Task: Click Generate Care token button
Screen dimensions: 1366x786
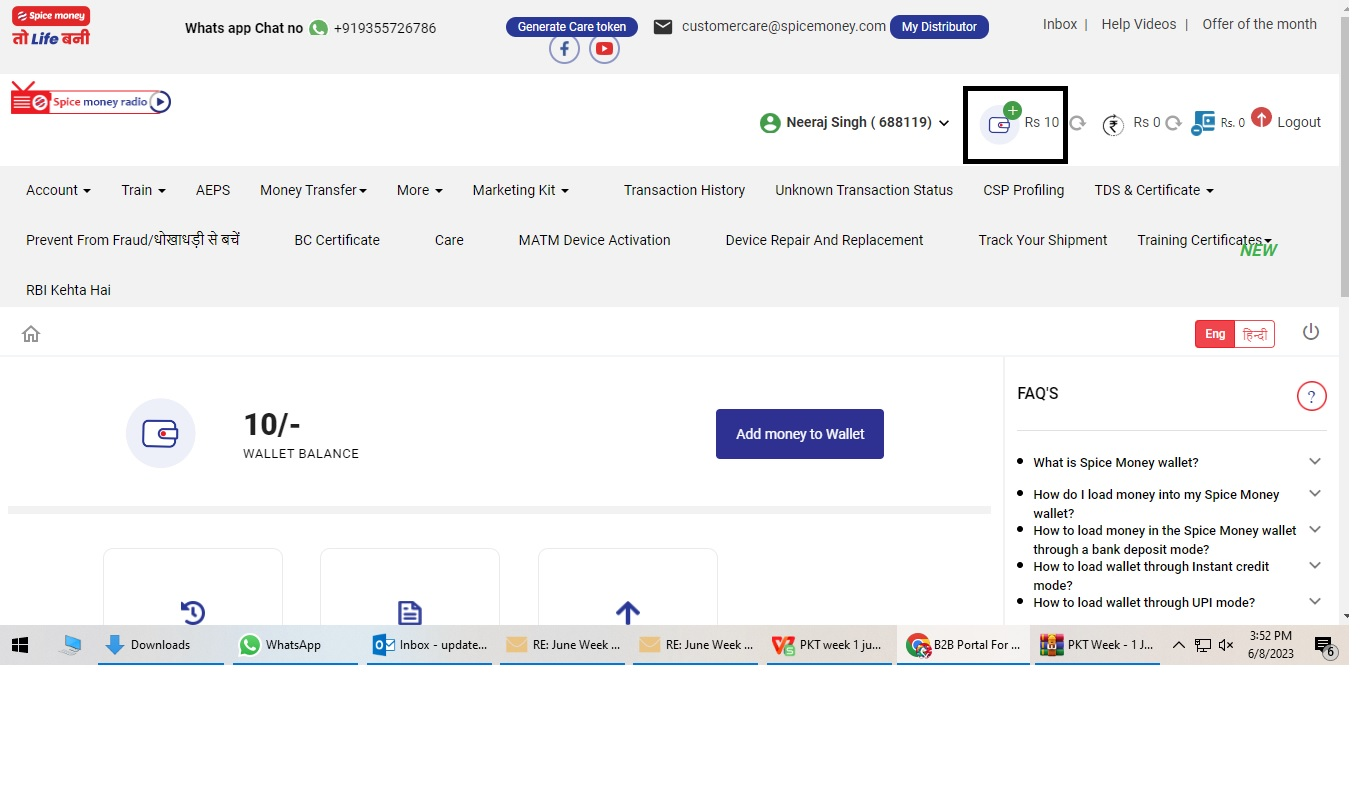Action: pyautogui.click(x=572, y=27)
